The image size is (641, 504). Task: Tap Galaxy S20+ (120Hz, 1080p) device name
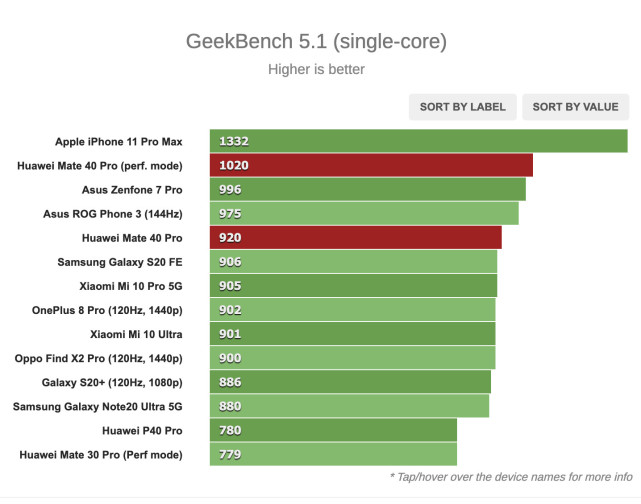[112, 383]
